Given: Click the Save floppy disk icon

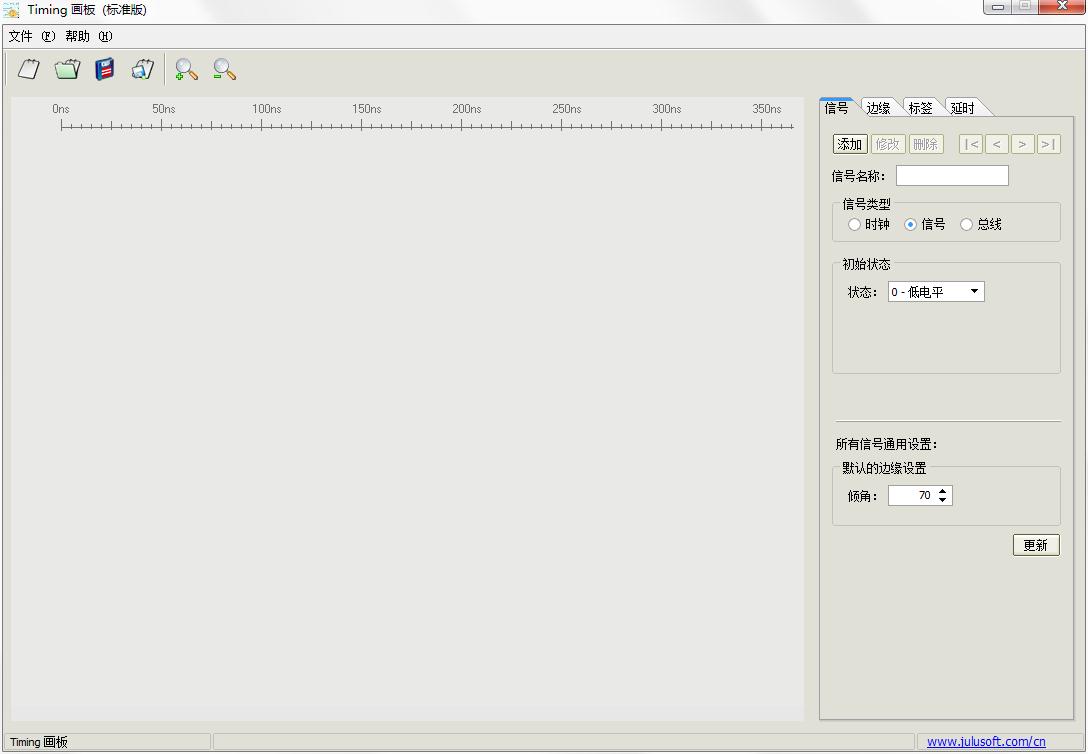Looking at the screenshot, I should pos(105,69).
